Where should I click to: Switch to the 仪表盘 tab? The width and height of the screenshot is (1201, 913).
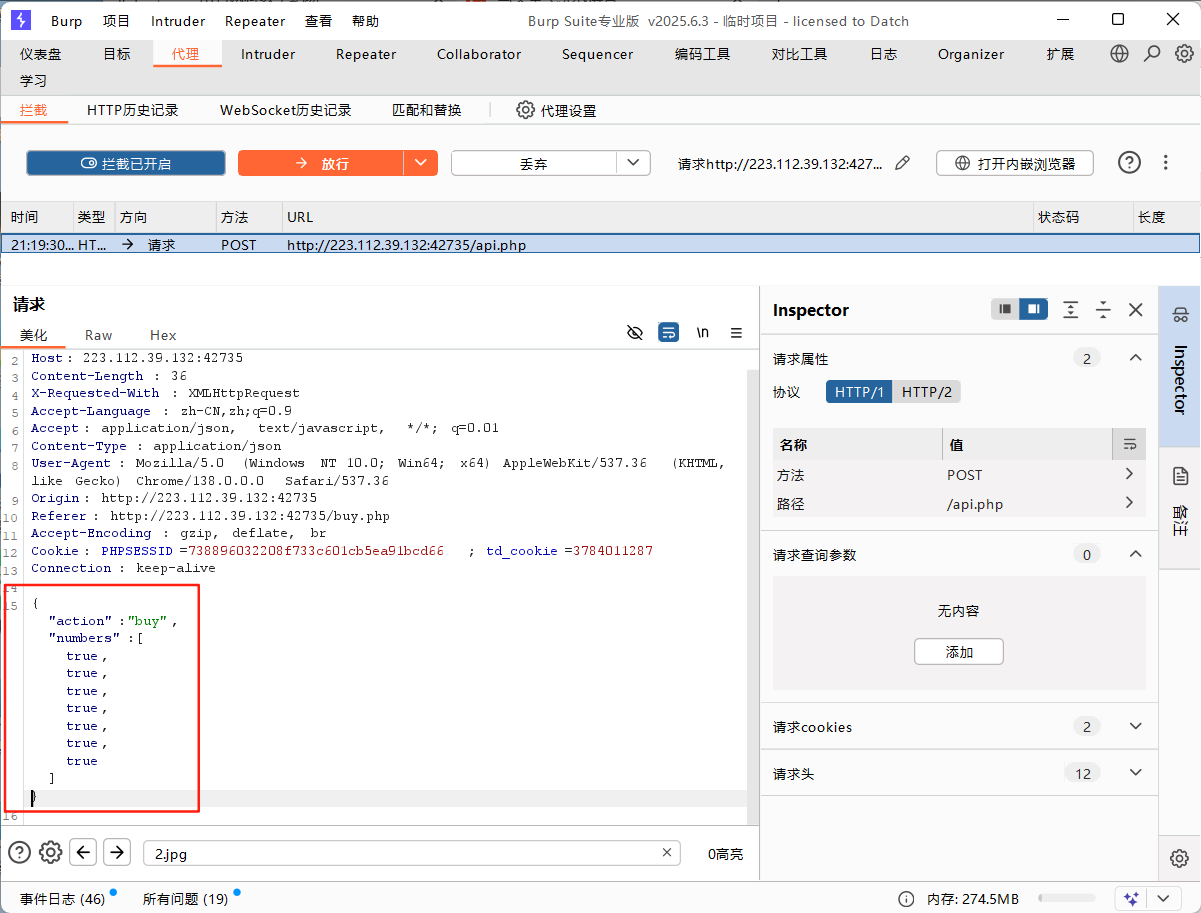pyautogui.click(x=41, y=54)
